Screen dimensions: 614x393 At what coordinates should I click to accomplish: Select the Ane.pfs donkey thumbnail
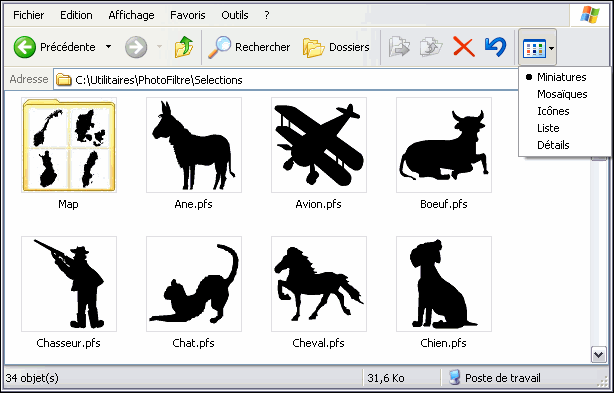[x=194, y=145]
